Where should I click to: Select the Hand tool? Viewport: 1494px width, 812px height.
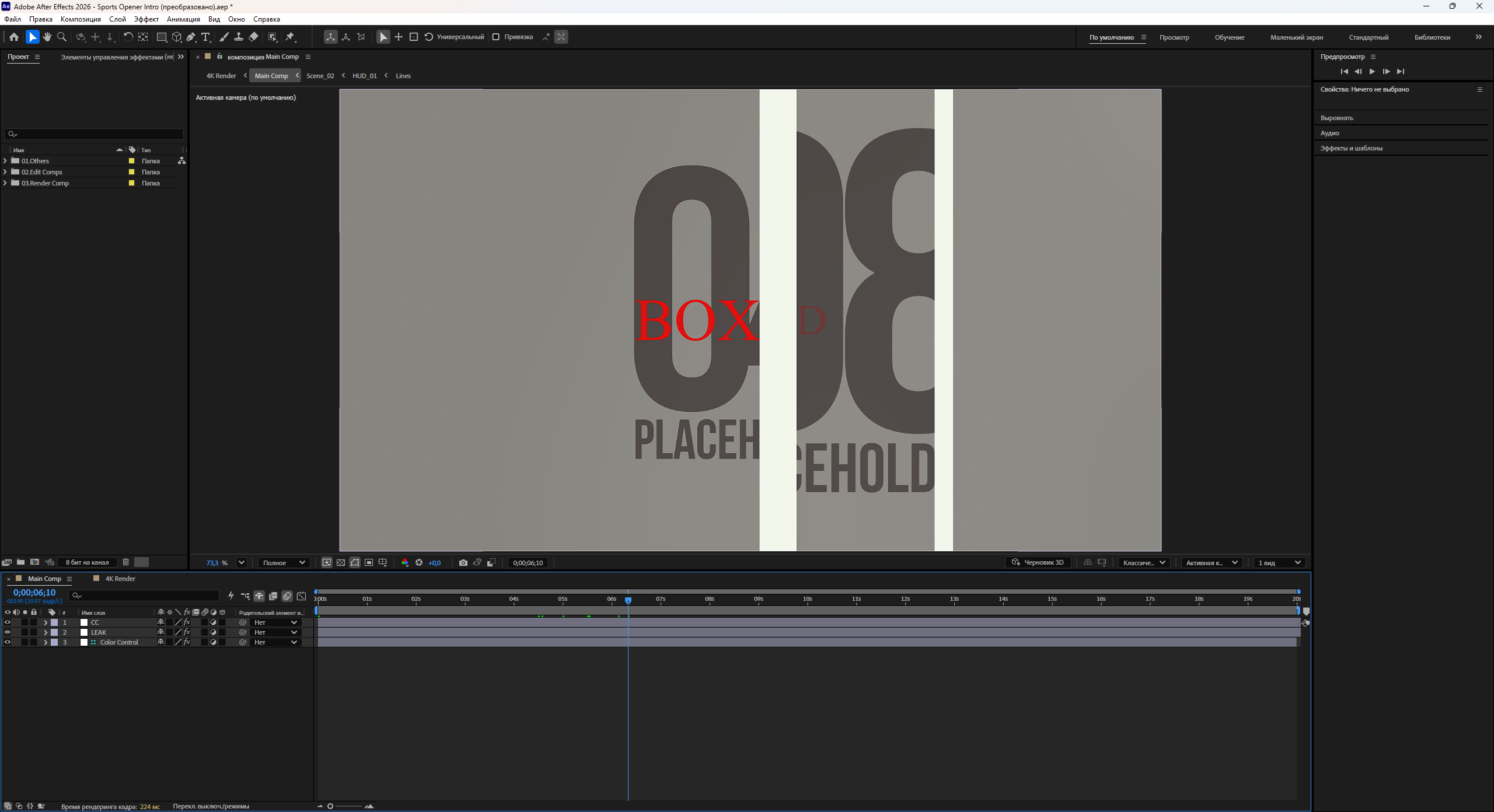[x=47, y=37]
